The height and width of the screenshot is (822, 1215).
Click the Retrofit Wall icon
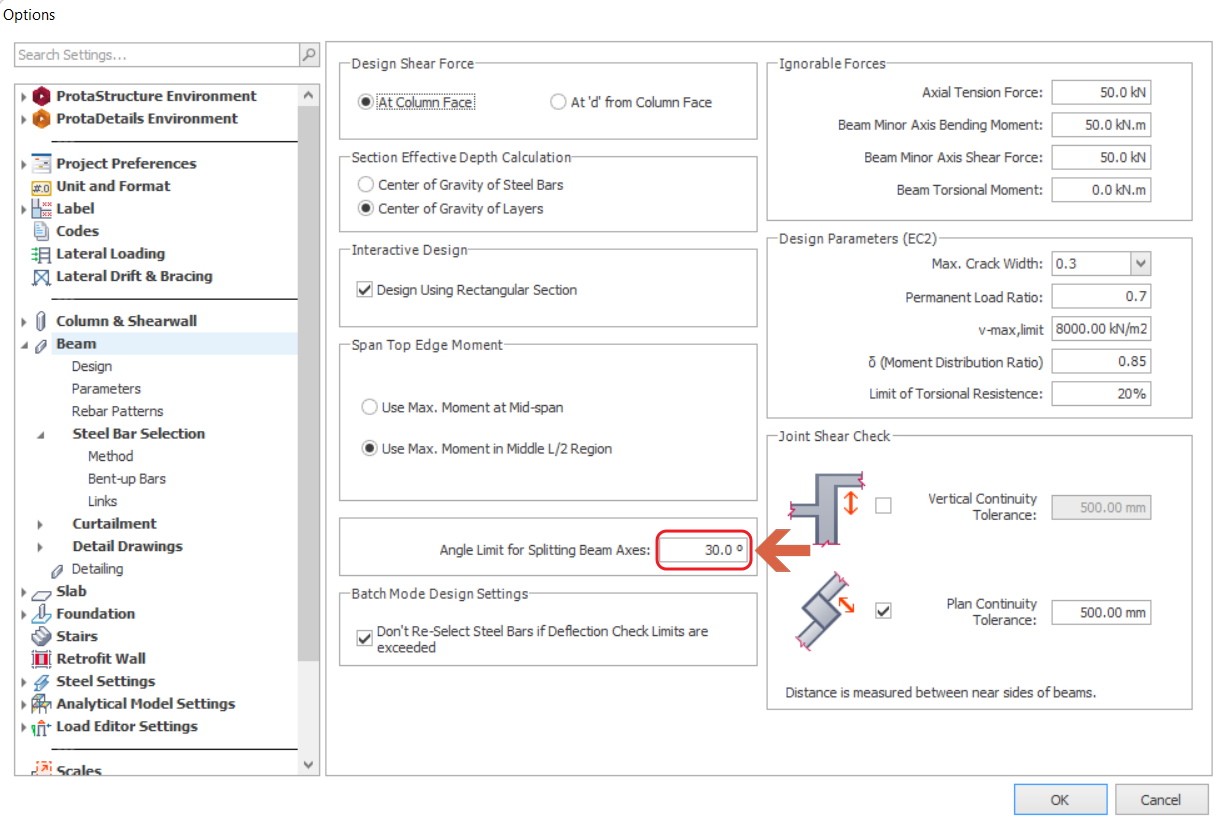click(x=41, y=659)
